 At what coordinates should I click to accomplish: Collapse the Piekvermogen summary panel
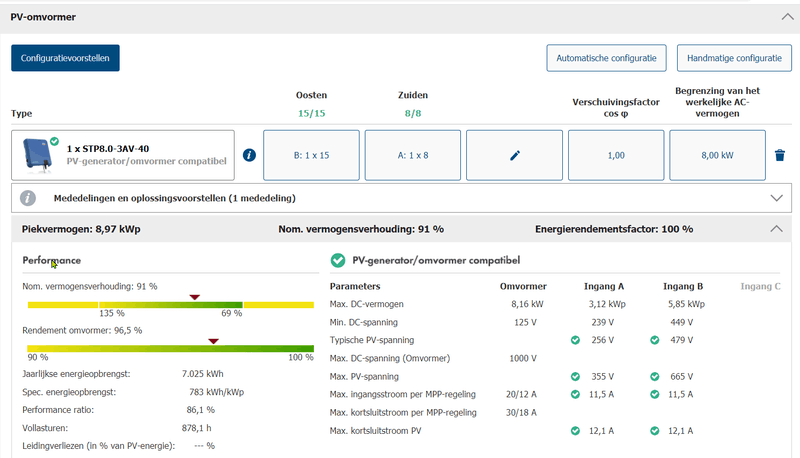pos(776,229)
